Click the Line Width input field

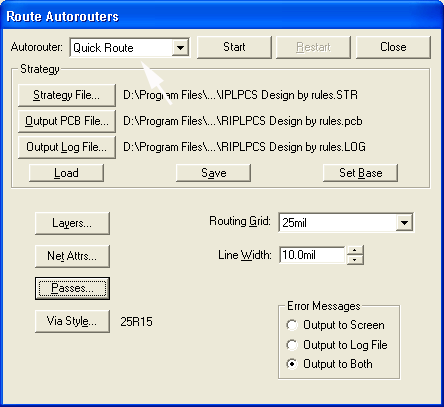[x=312, y=255]
